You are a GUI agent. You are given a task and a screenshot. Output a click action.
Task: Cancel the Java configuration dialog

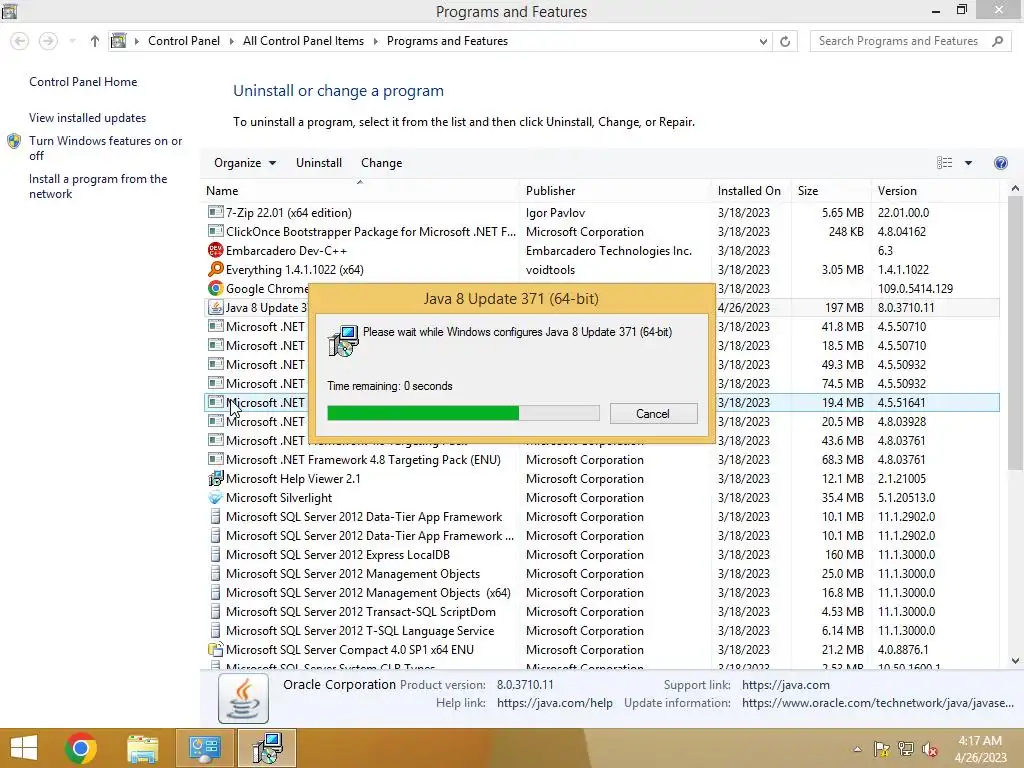click(x=653, y=413)
